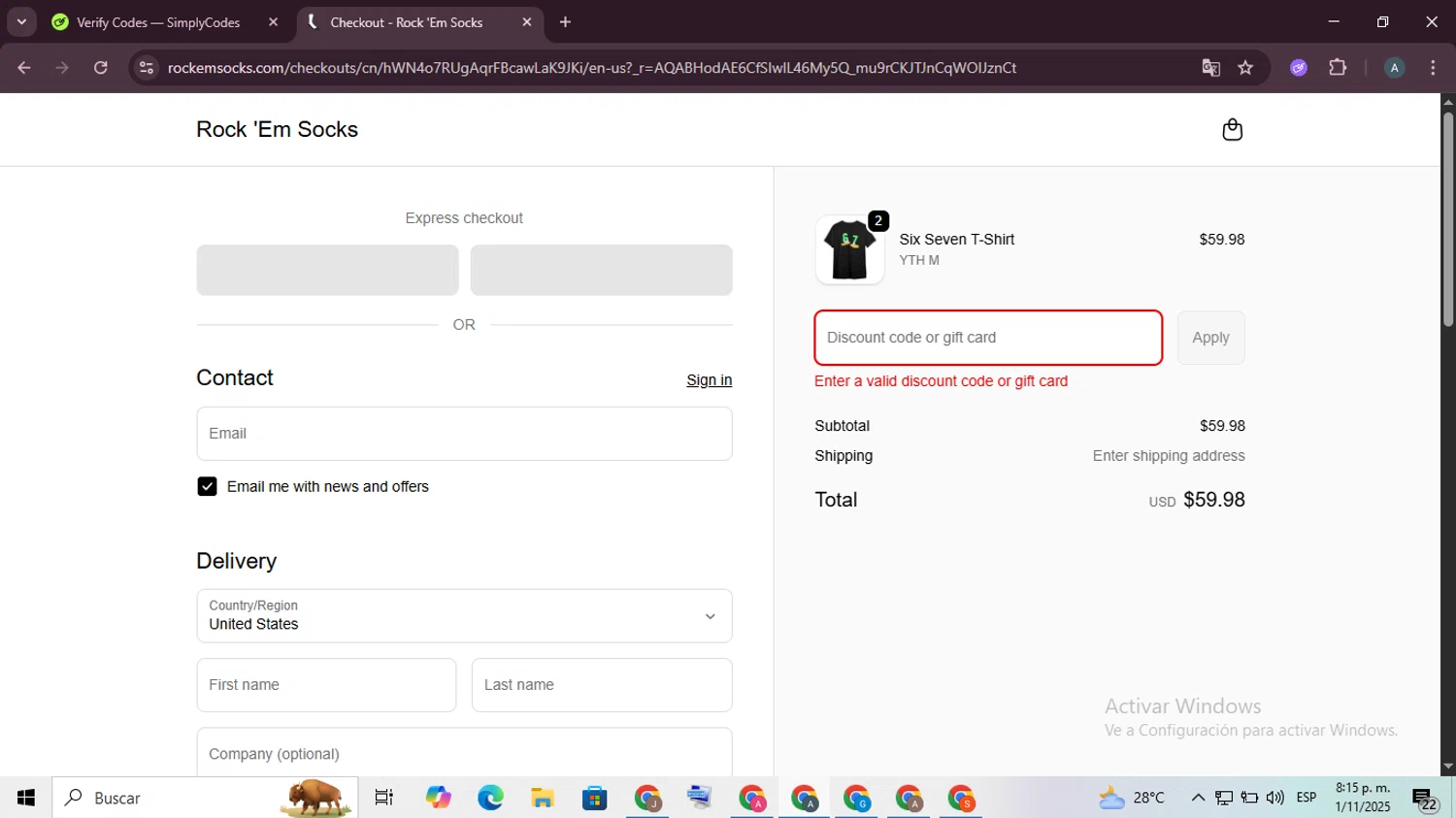Viewport: 1456px width, 818px height.
Task: Open File Explorer from the taskbar
Action: pos(543,798)
